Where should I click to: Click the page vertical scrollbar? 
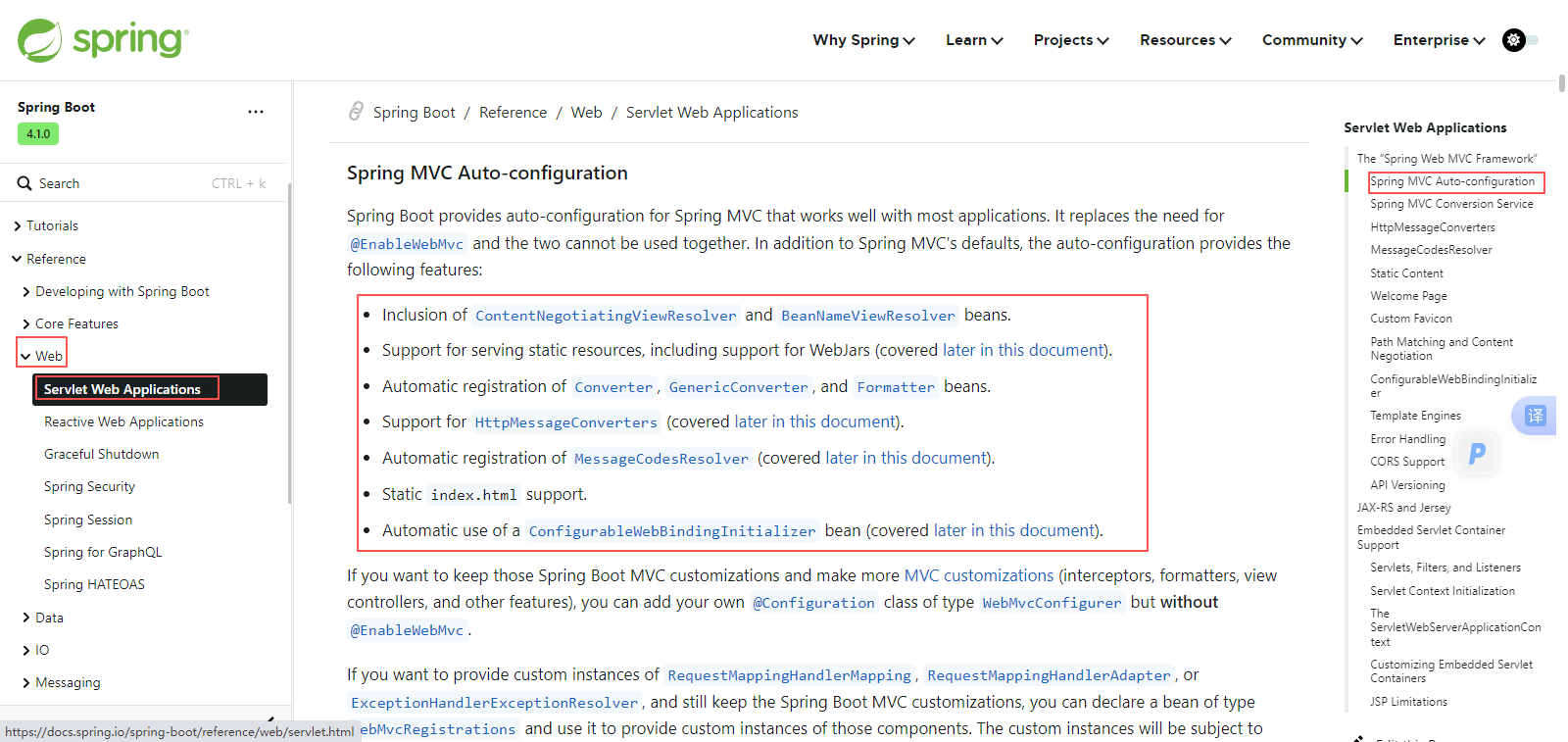1561,82
